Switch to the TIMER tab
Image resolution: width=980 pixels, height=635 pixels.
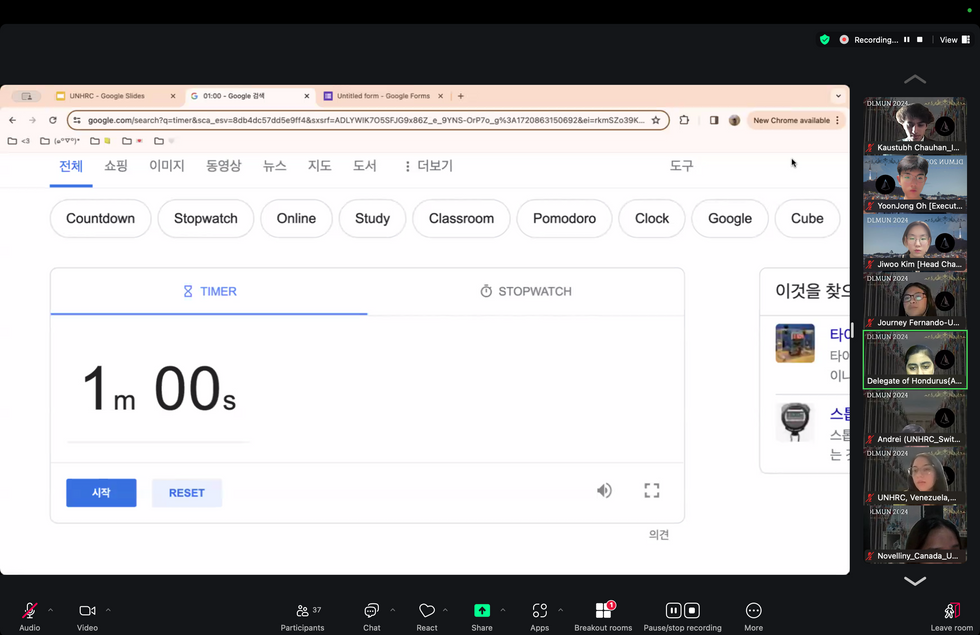(209, 291)
